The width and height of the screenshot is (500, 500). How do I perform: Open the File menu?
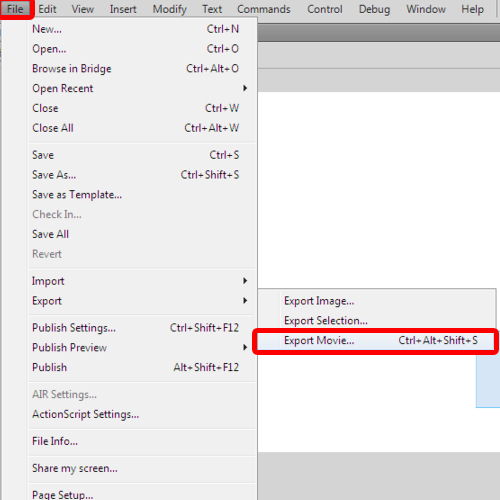pyautogui.click(x=15, y=9)
